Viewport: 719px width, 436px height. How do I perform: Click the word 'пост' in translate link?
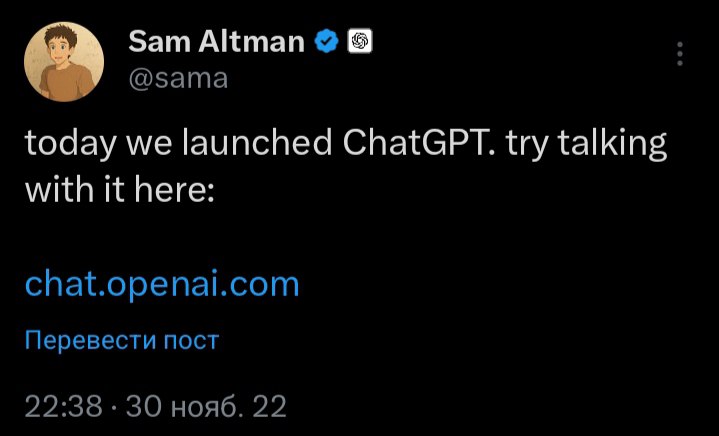click(193, 340)
